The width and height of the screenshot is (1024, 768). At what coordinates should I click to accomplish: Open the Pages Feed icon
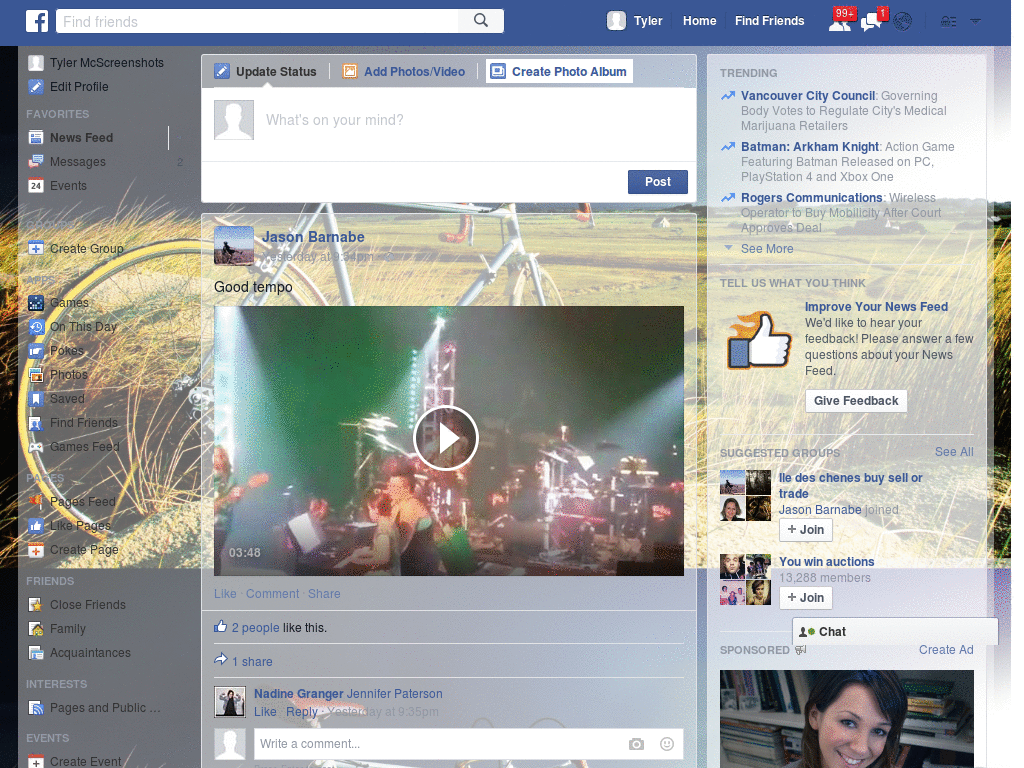click(36, 502)
